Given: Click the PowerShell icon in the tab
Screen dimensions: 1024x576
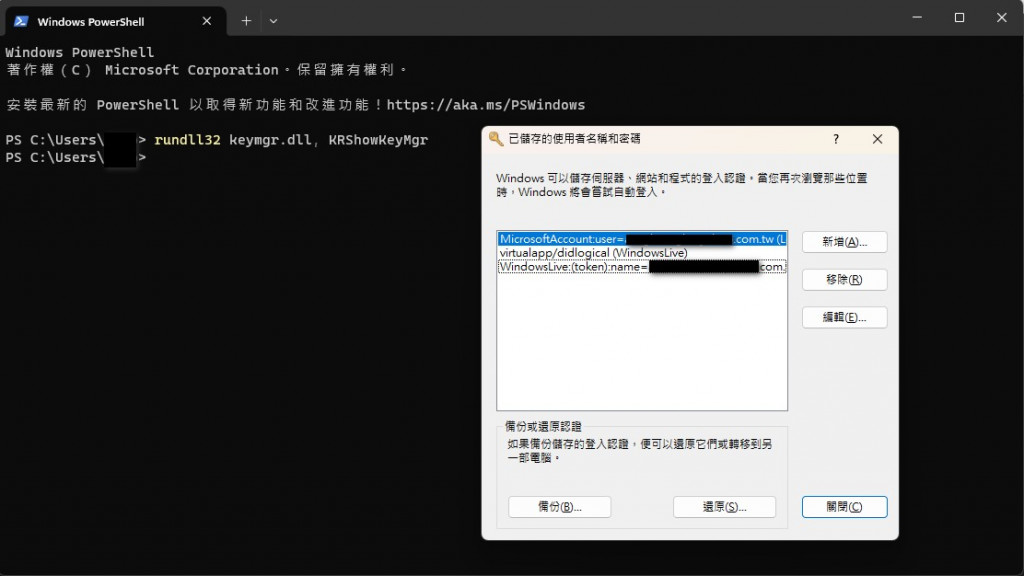Looking at the screenshot, I should (x=21, y=21).
